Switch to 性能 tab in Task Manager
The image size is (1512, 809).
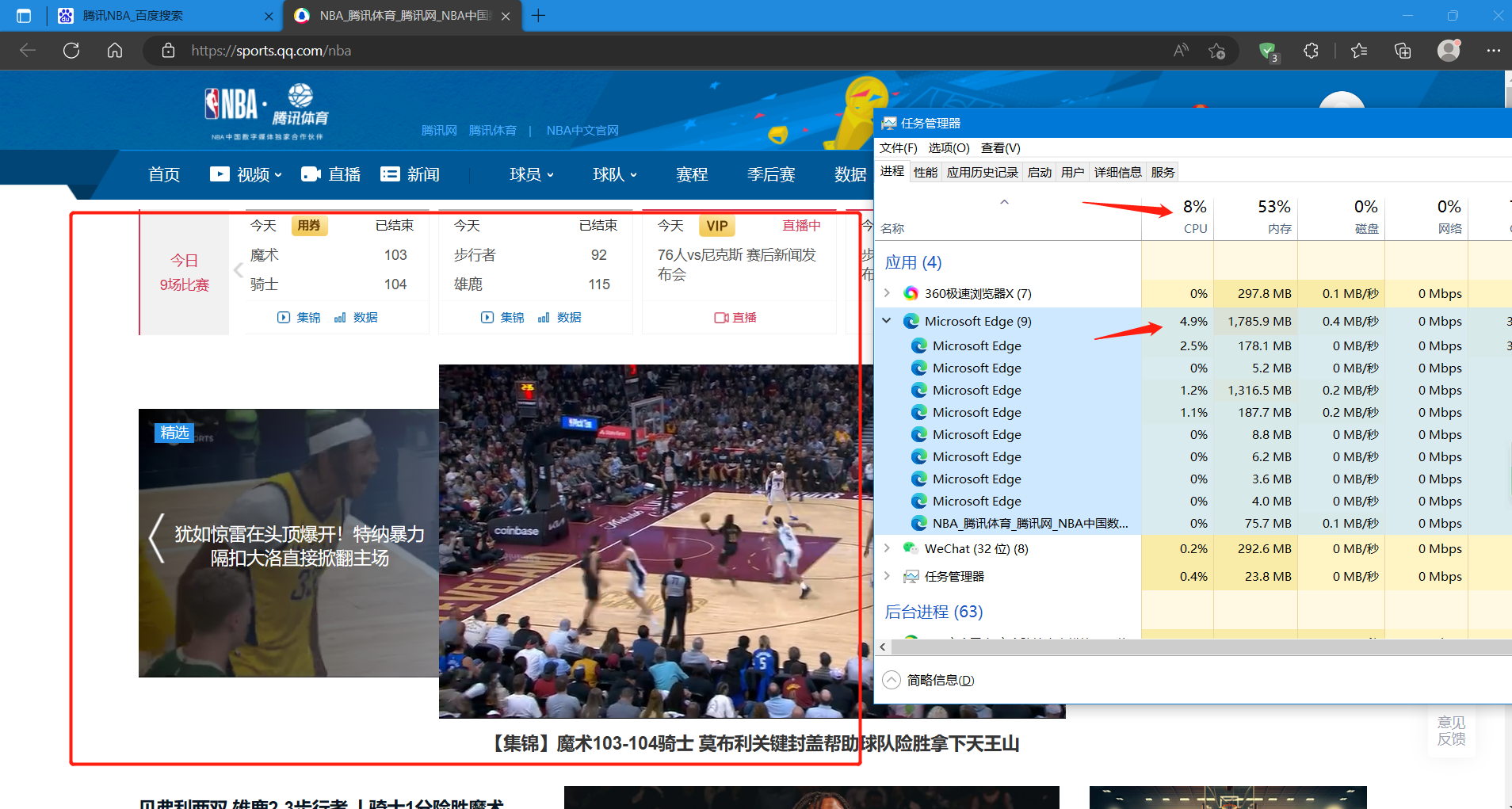[x=926, y=172]
